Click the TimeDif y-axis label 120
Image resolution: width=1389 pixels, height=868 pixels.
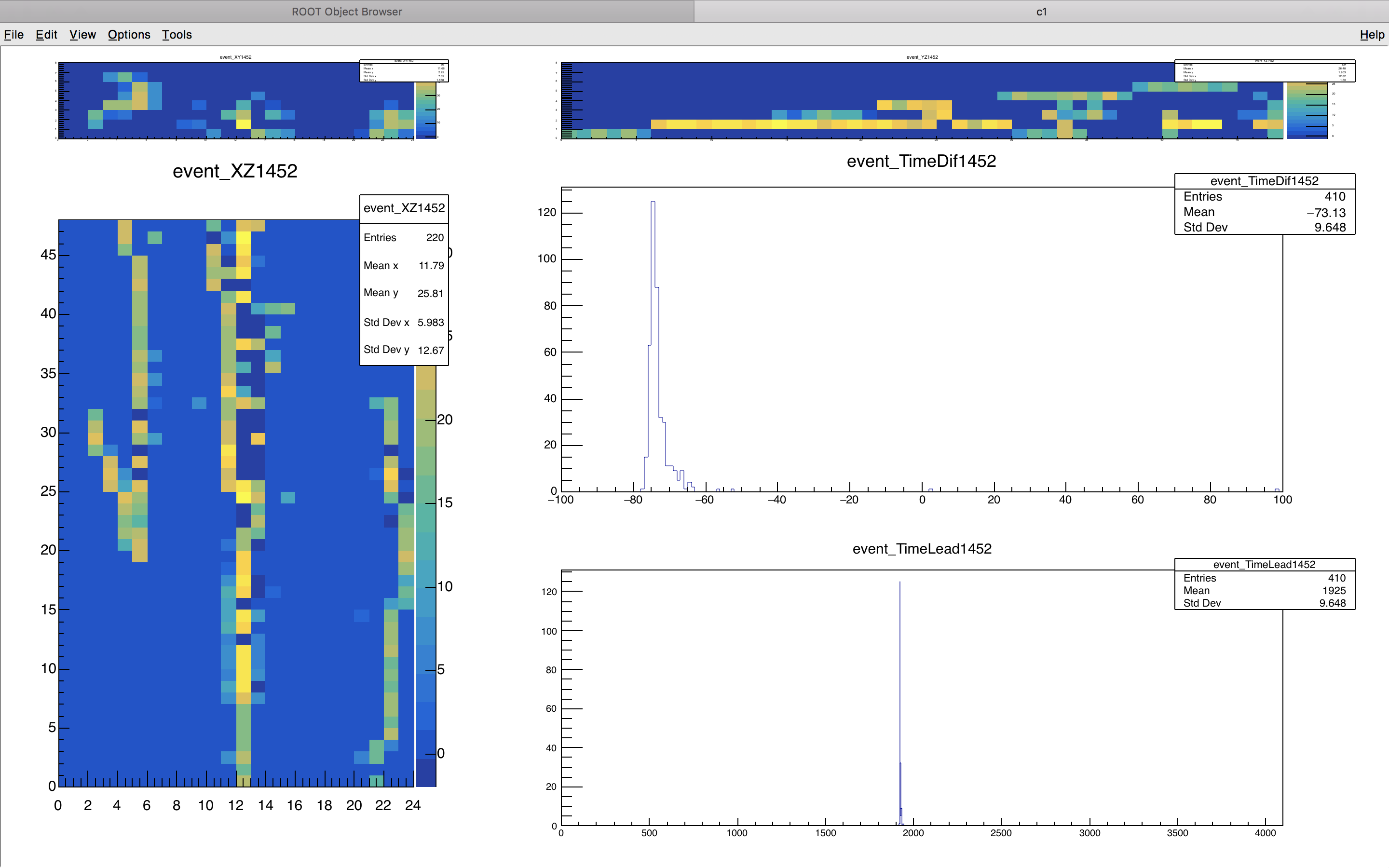pos(546,212)
